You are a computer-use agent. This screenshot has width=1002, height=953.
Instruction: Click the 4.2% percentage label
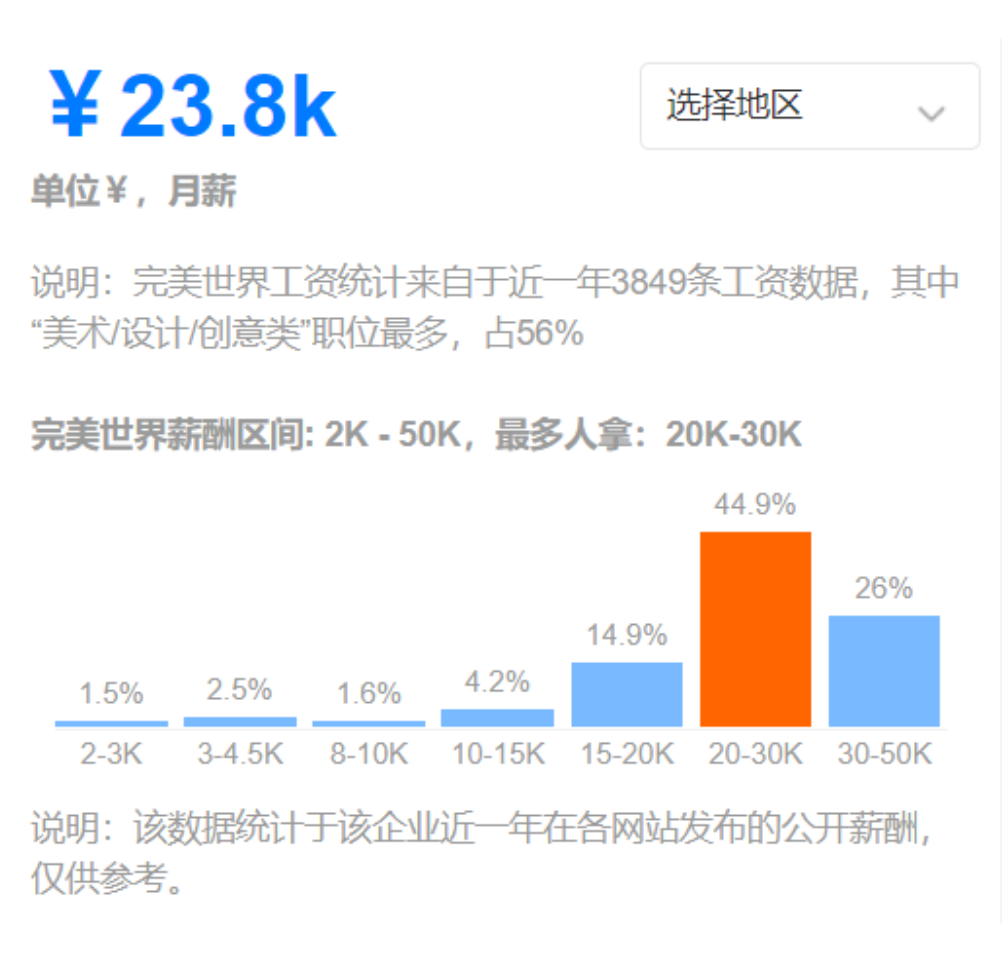(497, 682)
